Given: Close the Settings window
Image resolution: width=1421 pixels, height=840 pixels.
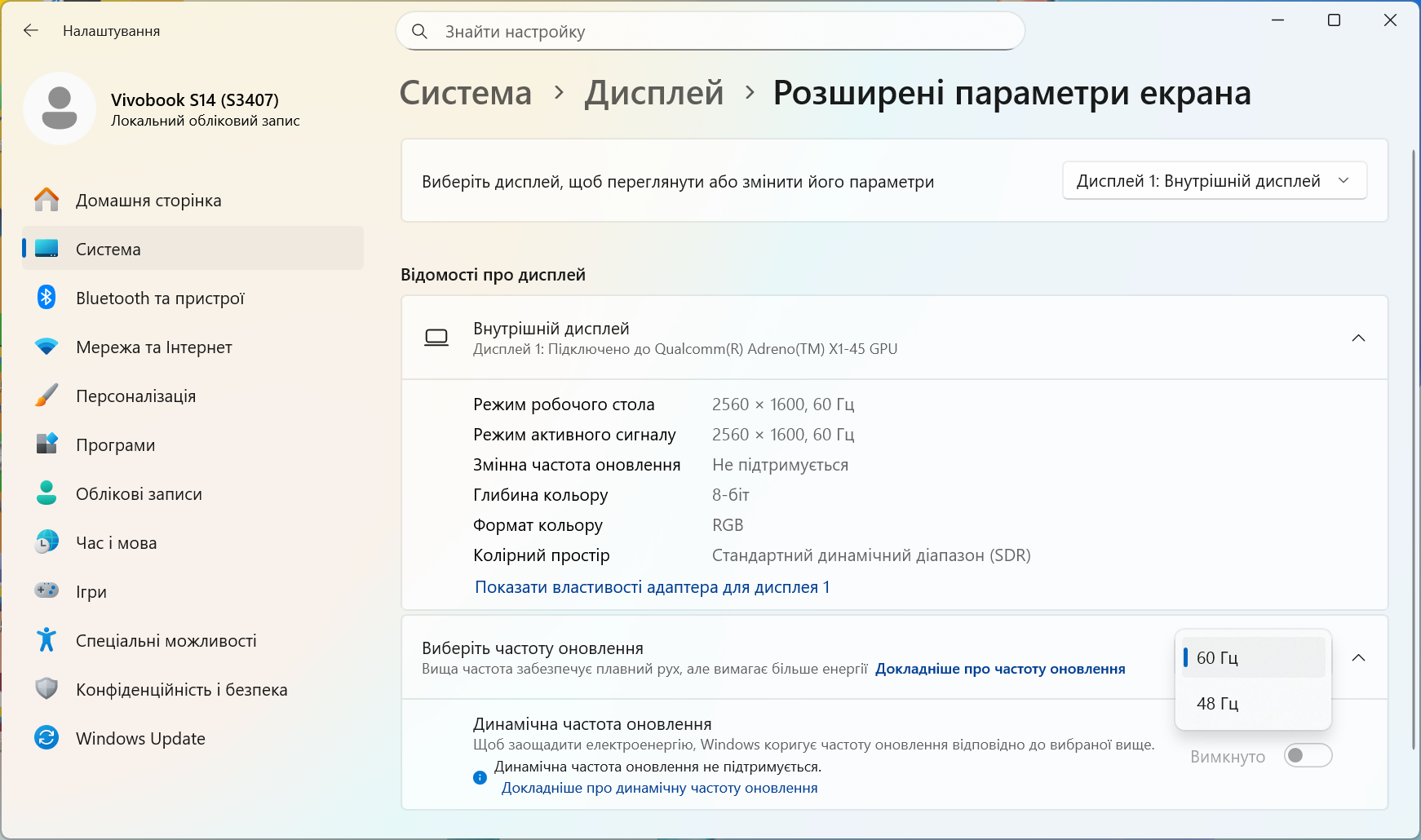Looking at the screenshot, I should click(1391, 20).
